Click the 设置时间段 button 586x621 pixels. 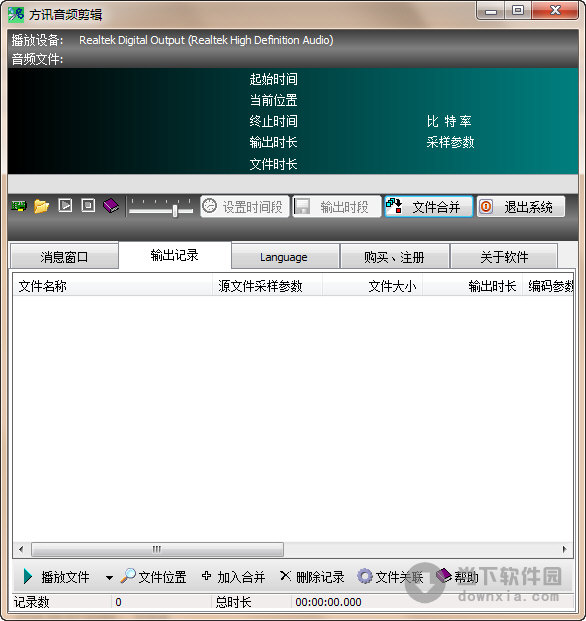(x=245, y=206)
